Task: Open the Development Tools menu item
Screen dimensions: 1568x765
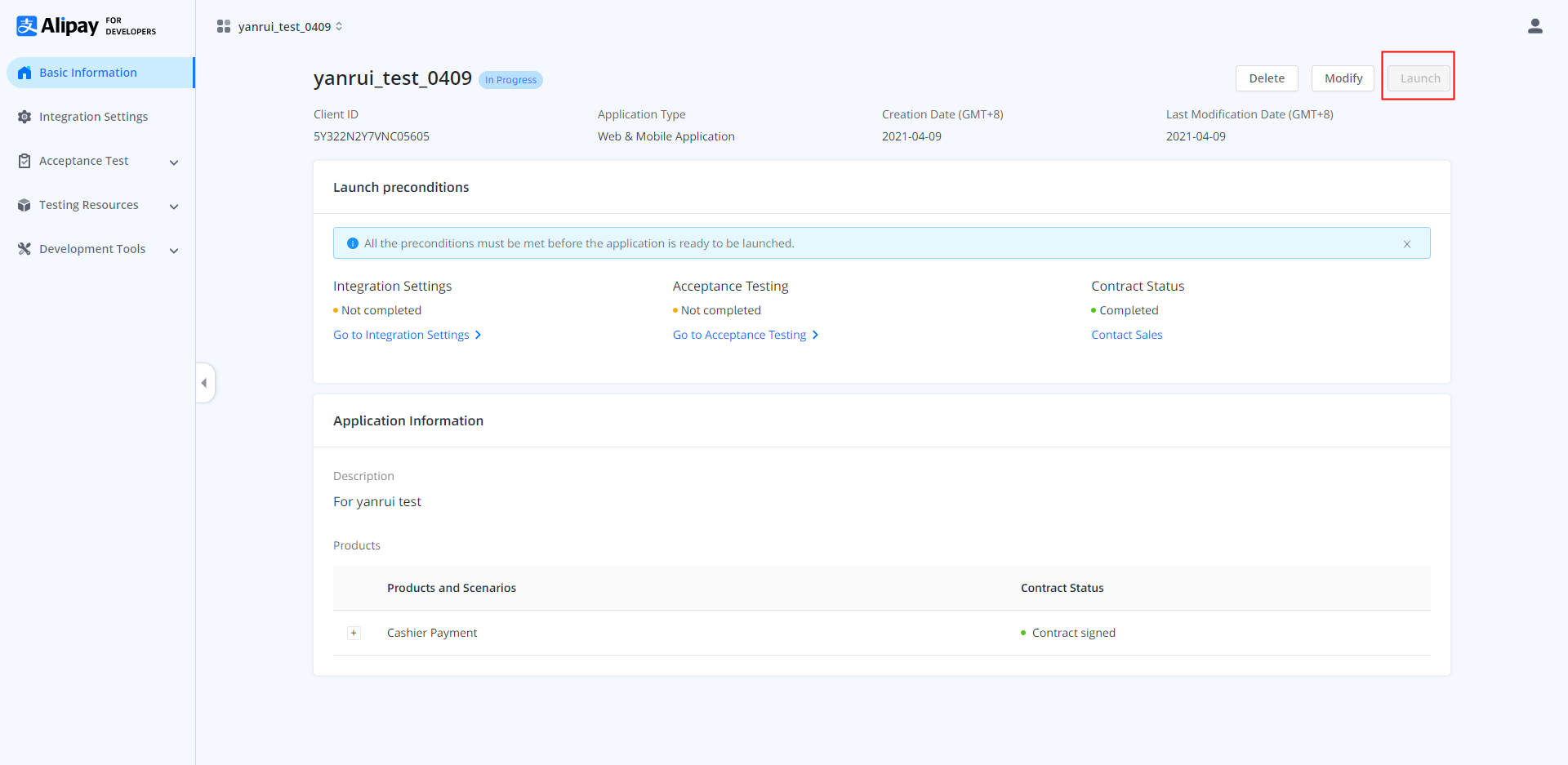Action: pyautogui.click(x=92, y=249)
